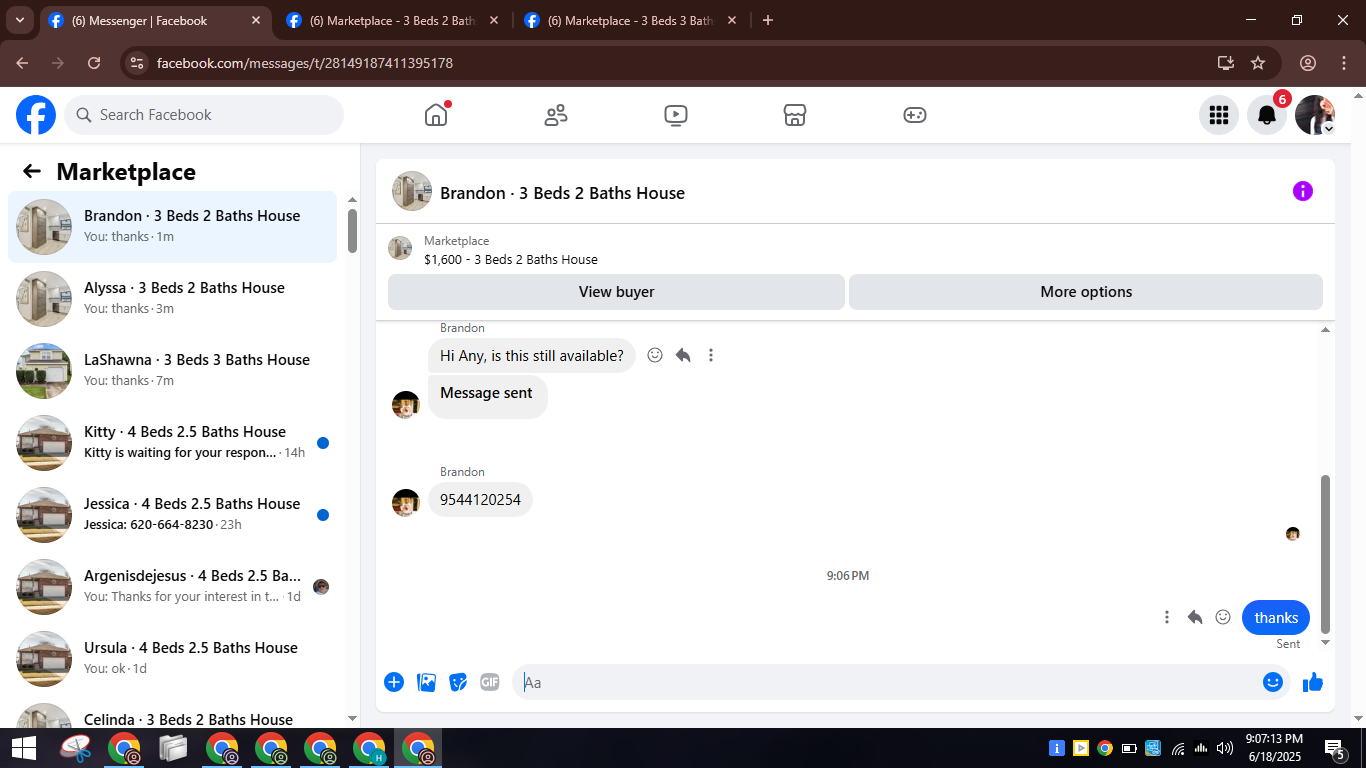Click the conversation list scrollbar
The height and width of the screenshot is (768, 1366).
352,231
